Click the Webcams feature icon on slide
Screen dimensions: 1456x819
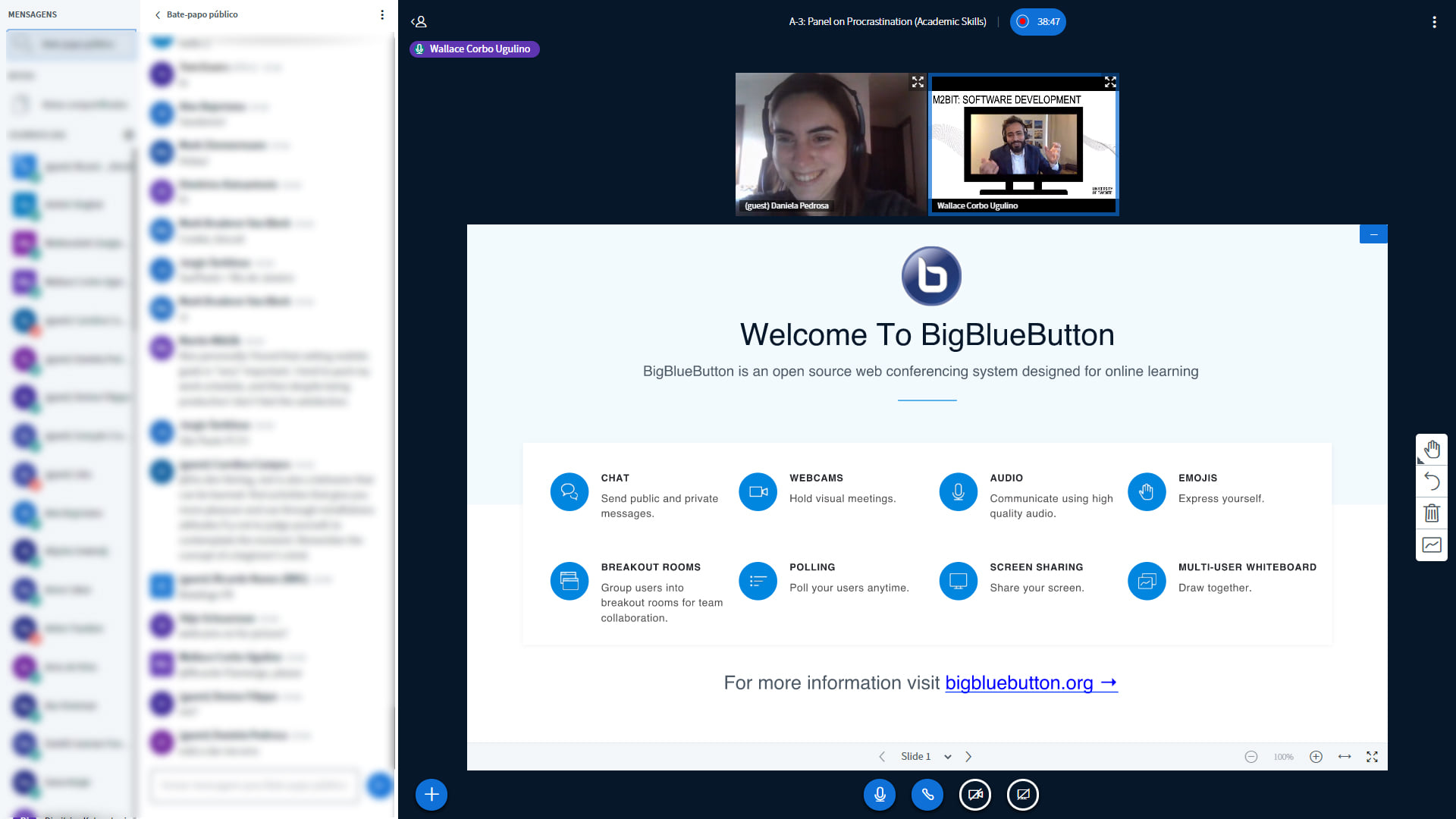[x=758, y=492]
